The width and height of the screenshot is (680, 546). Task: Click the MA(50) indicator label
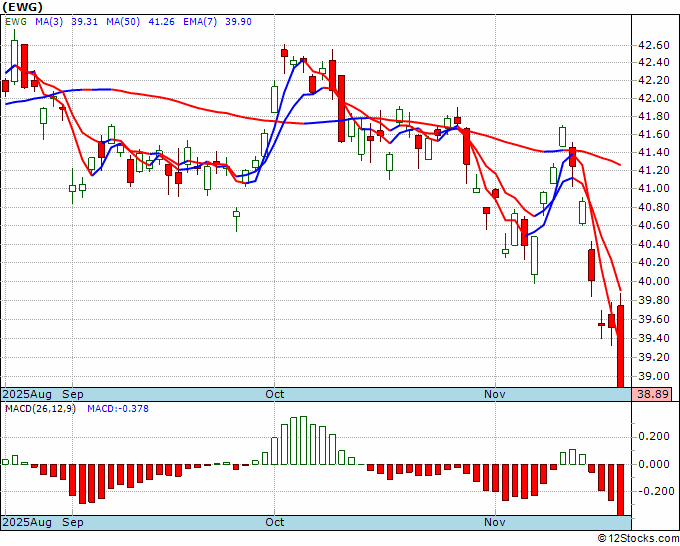pos(123,22)
